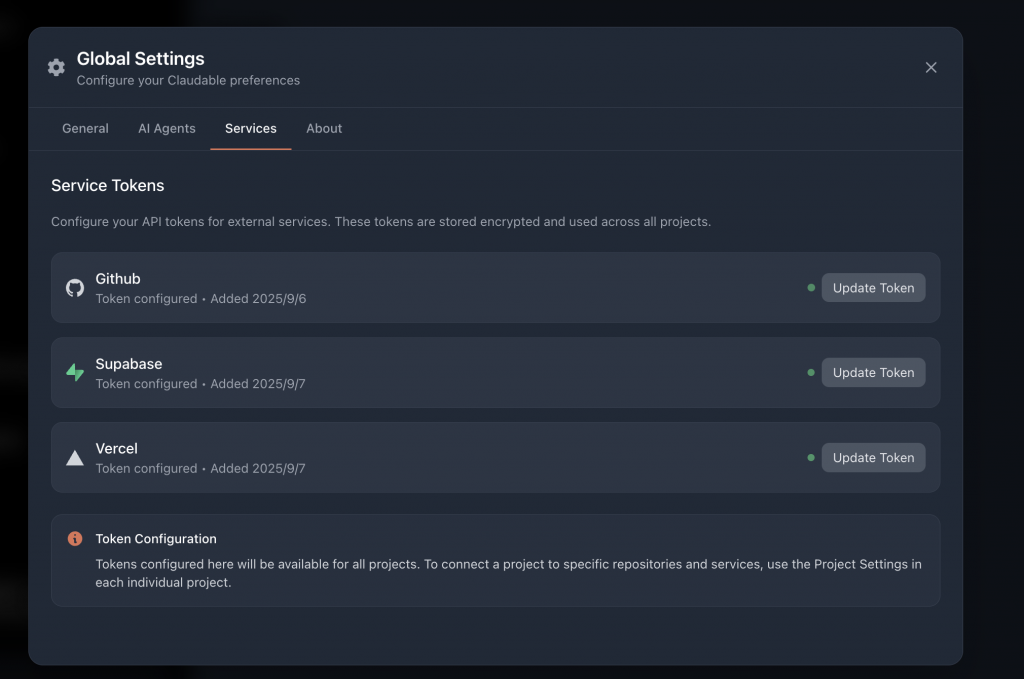Select the Services tab

251,128
